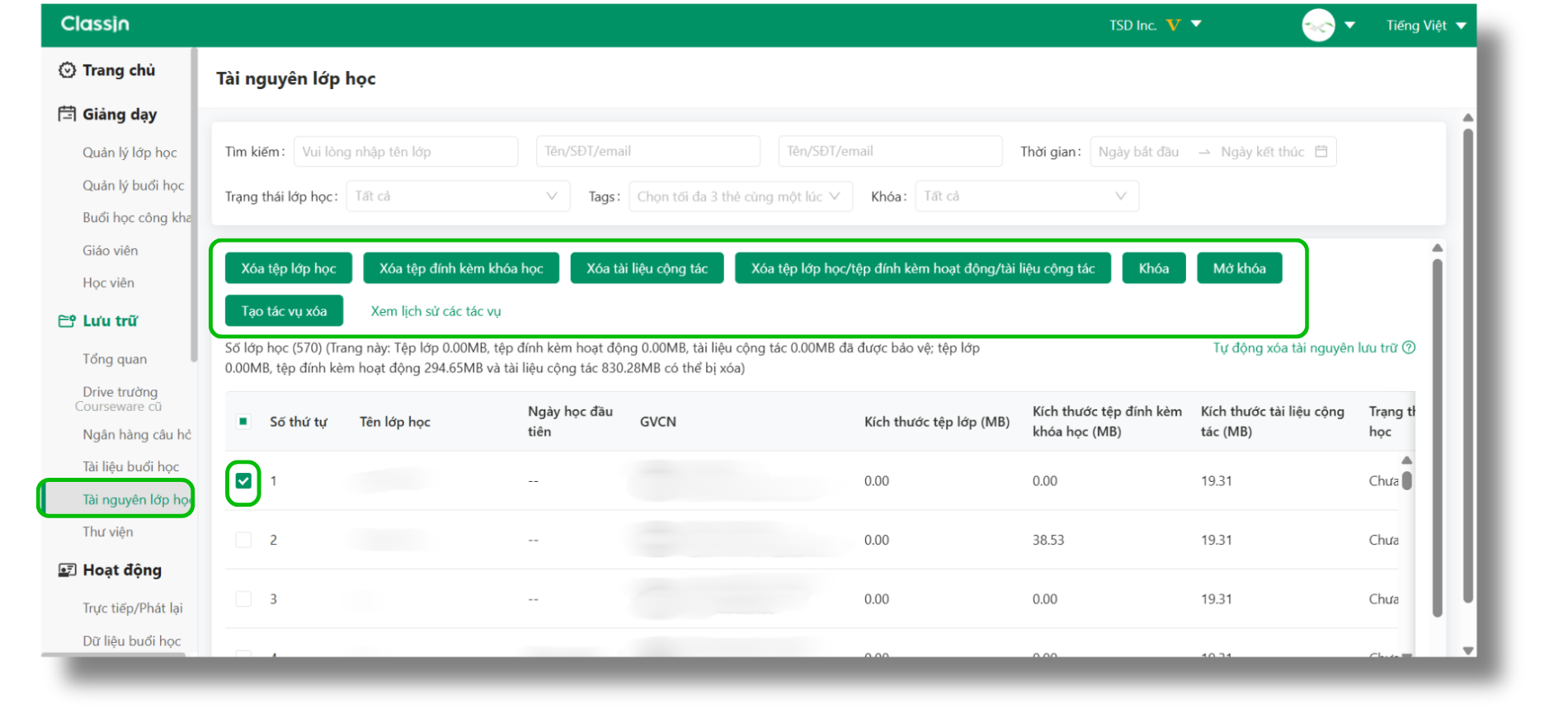Open the Trạng thái lớp học dropdown
The width and height of the screenshot is (1568, 713).
(x=457, y=196)
